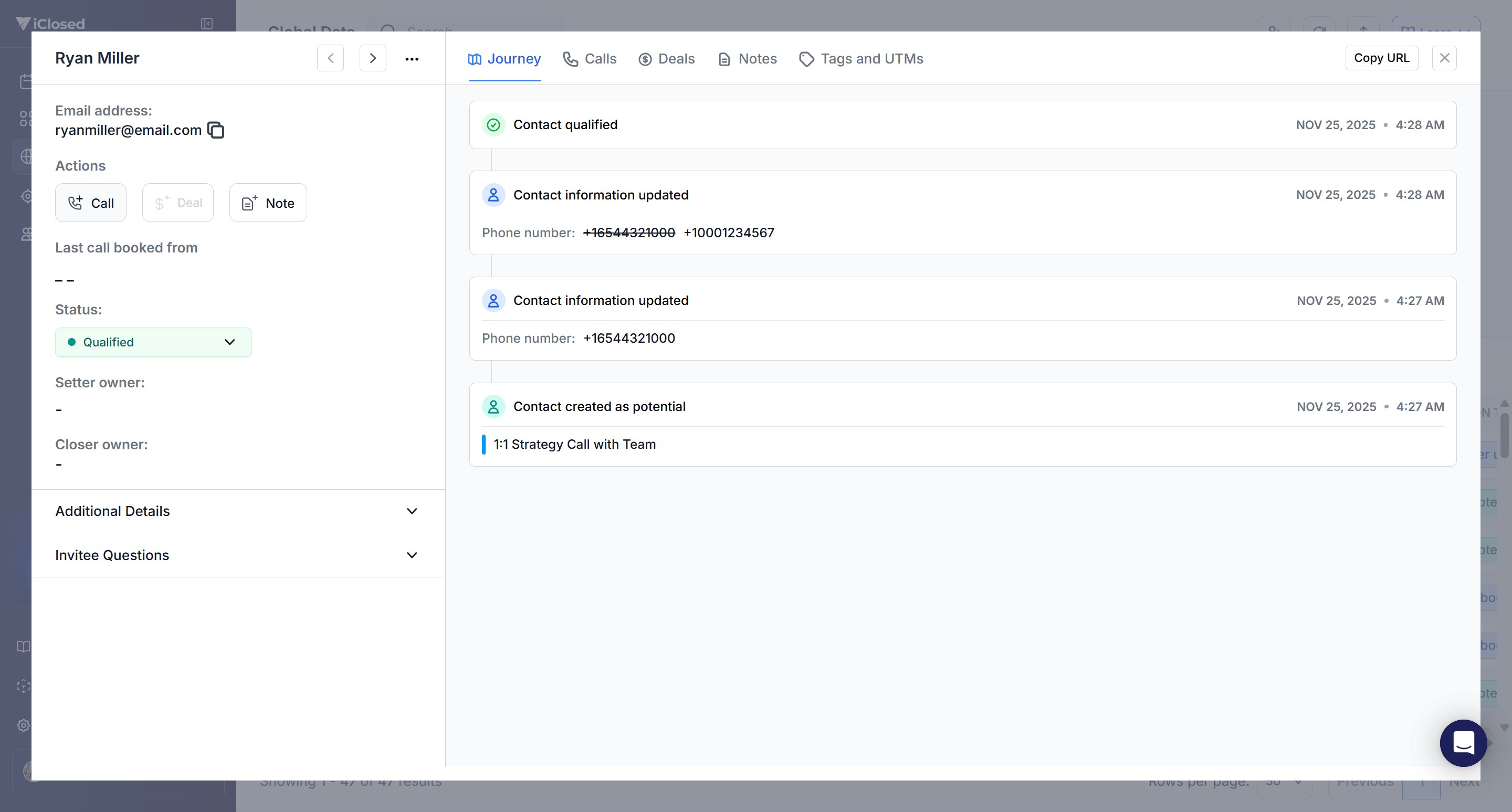Image resolution: width=1512 pixels, height=812 pixels.
Task: Click the Contact qualified checkmark icon
Action: point(493,125)
